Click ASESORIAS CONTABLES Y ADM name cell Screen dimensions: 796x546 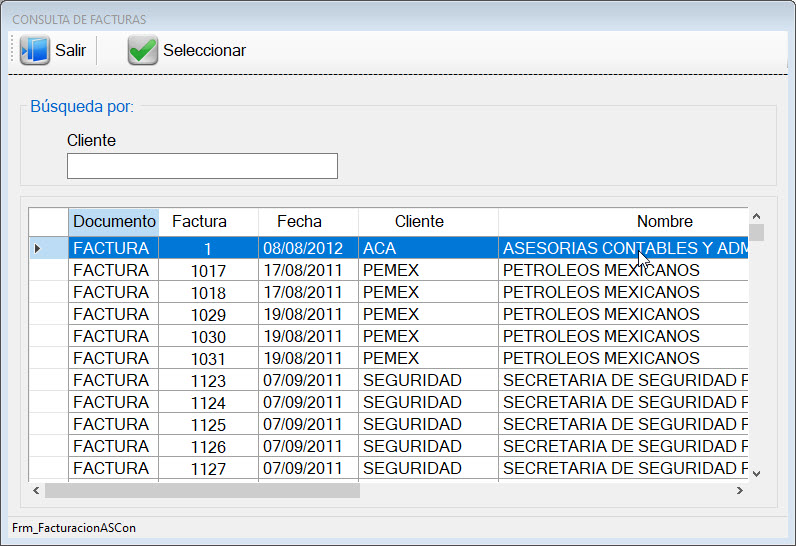(x=623, y=248)
